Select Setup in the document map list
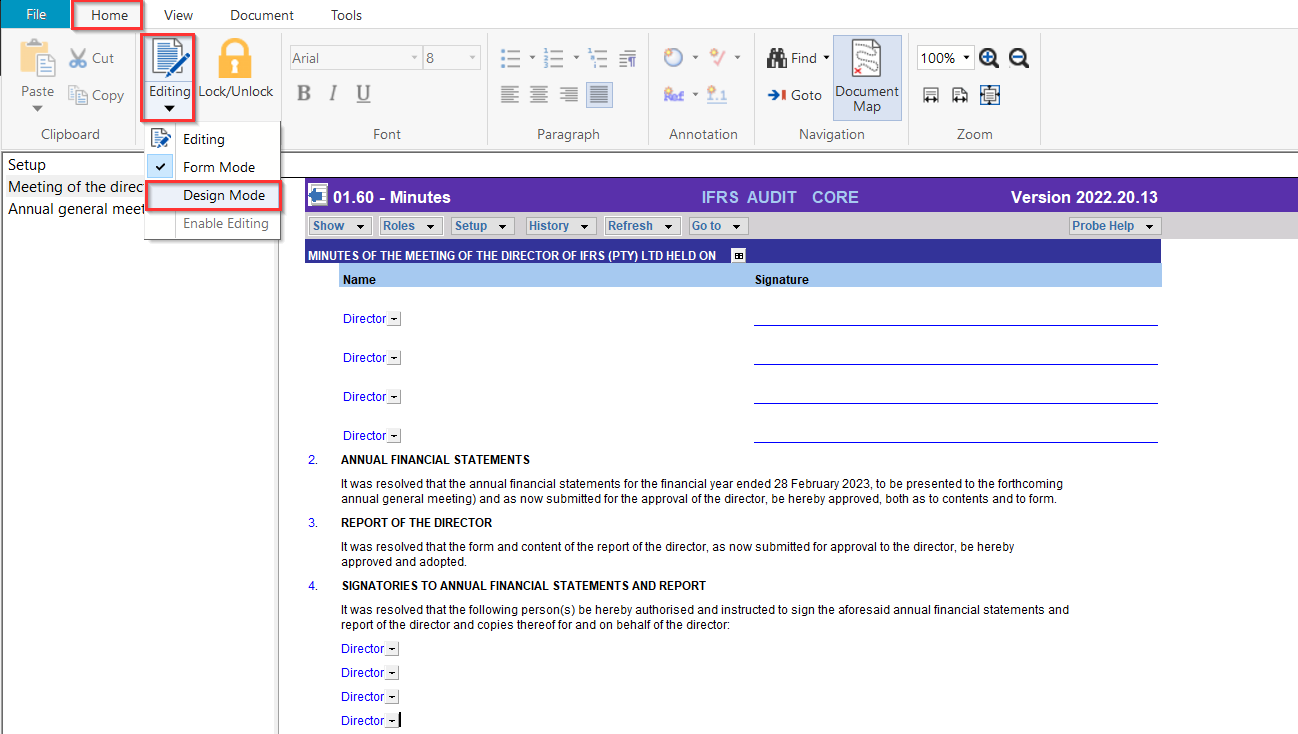This screenshot has width=1298, height=734. pos(27,165)
